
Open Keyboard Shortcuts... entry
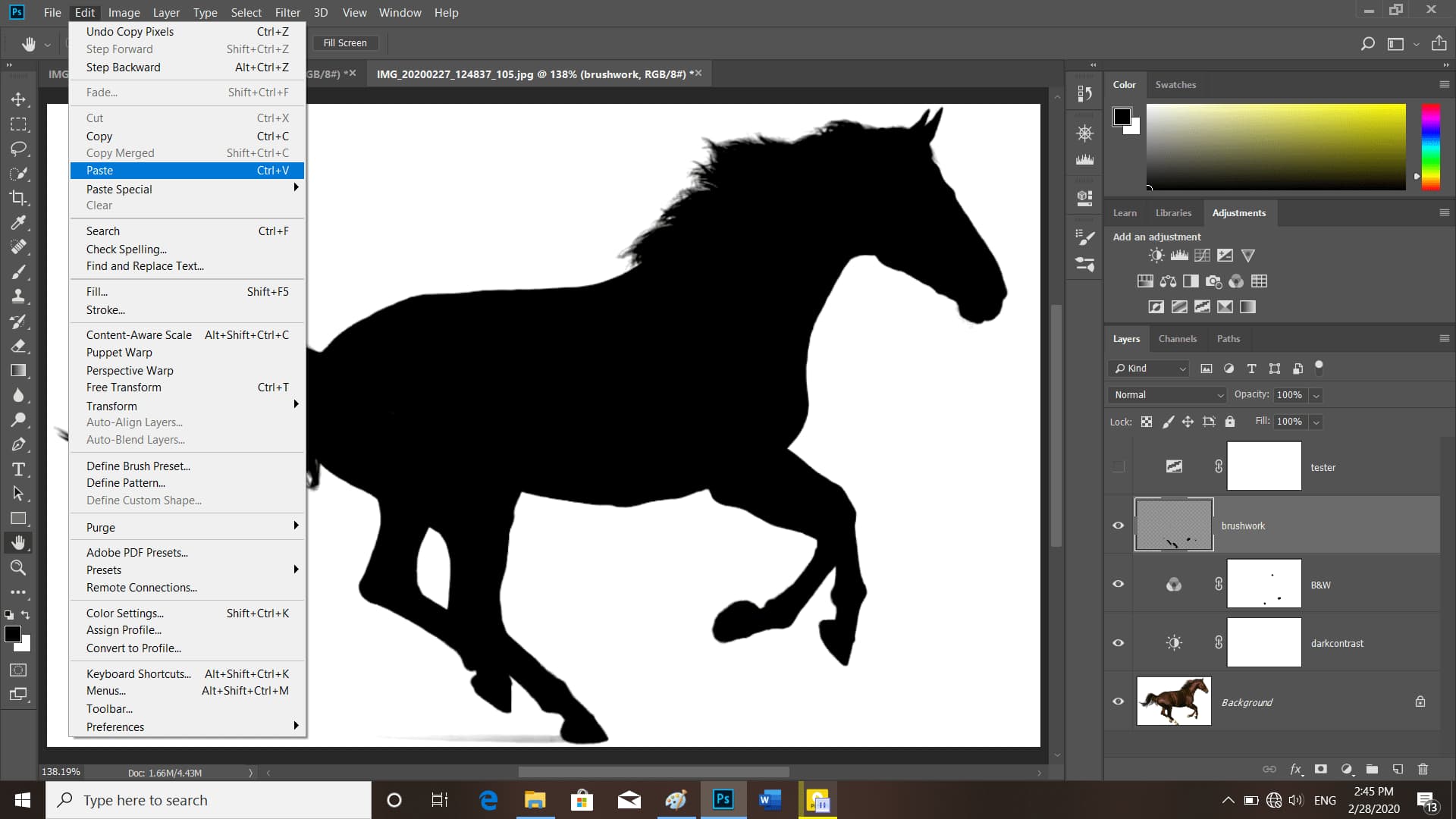pyautogui.click(x=187, y=673)
